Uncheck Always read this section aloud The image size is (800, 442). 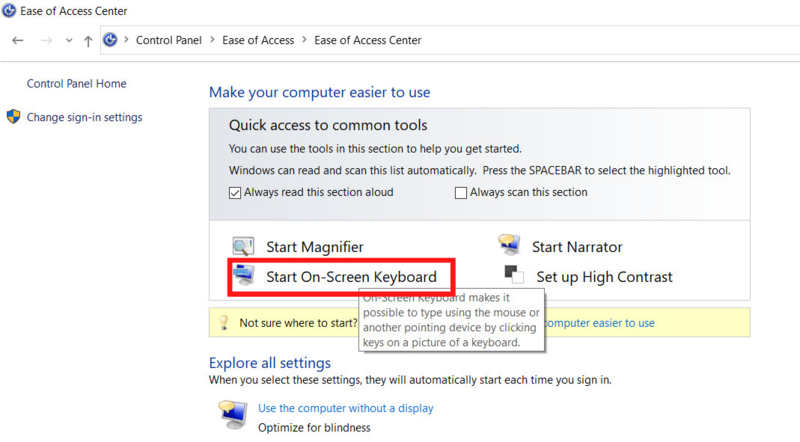(235, 193)
